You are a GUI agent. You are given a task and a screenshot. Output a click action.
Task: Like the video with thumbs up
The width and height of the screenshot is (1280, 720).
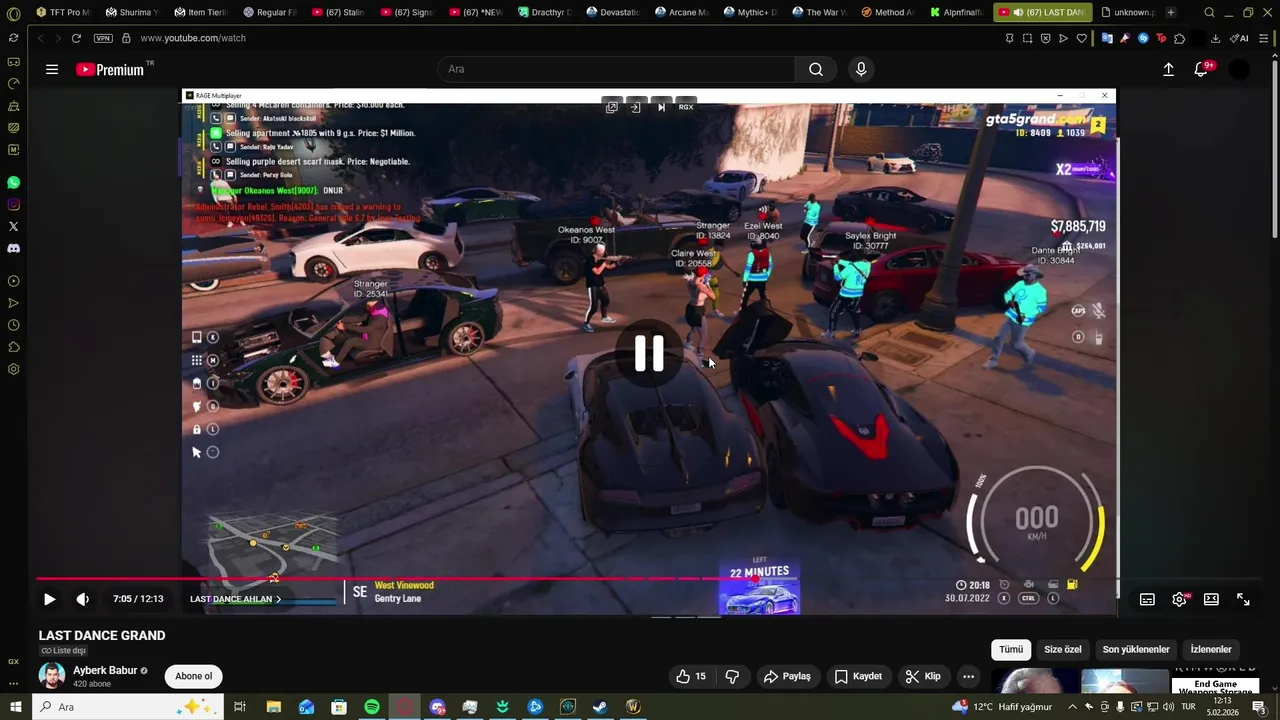(x=690, y=676)
